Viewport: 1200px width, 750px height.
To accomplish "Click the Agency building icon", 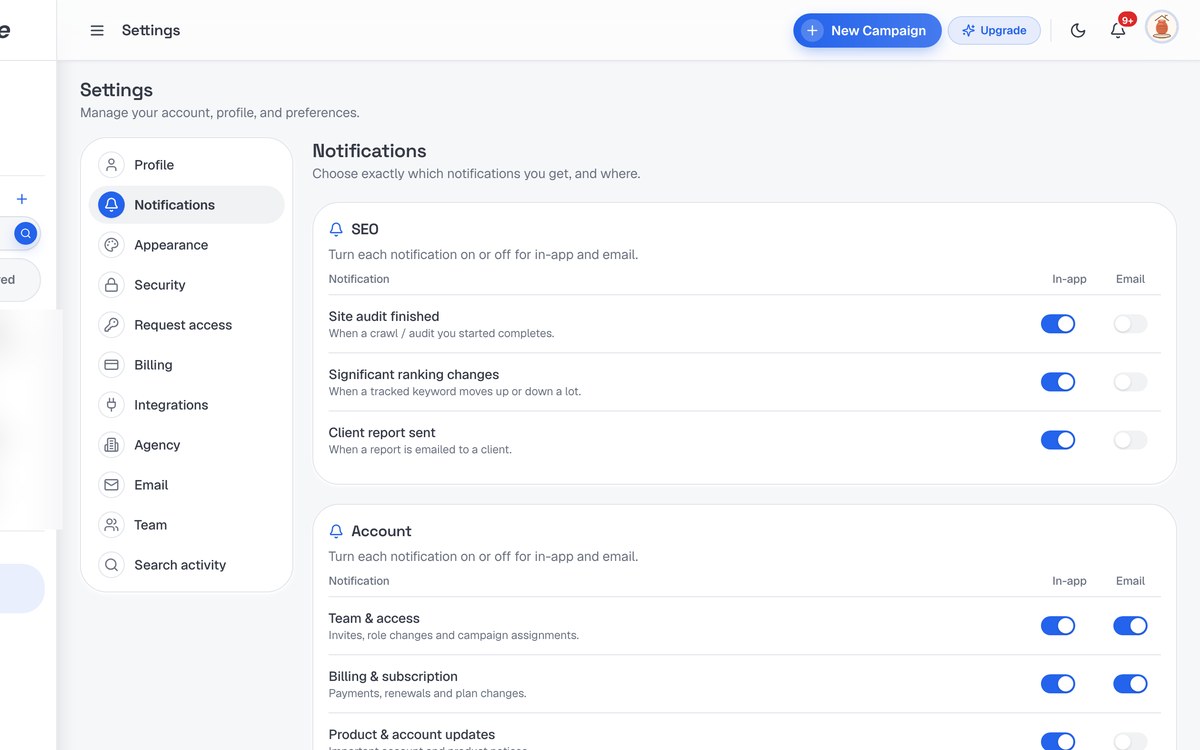I will [111, 445].
